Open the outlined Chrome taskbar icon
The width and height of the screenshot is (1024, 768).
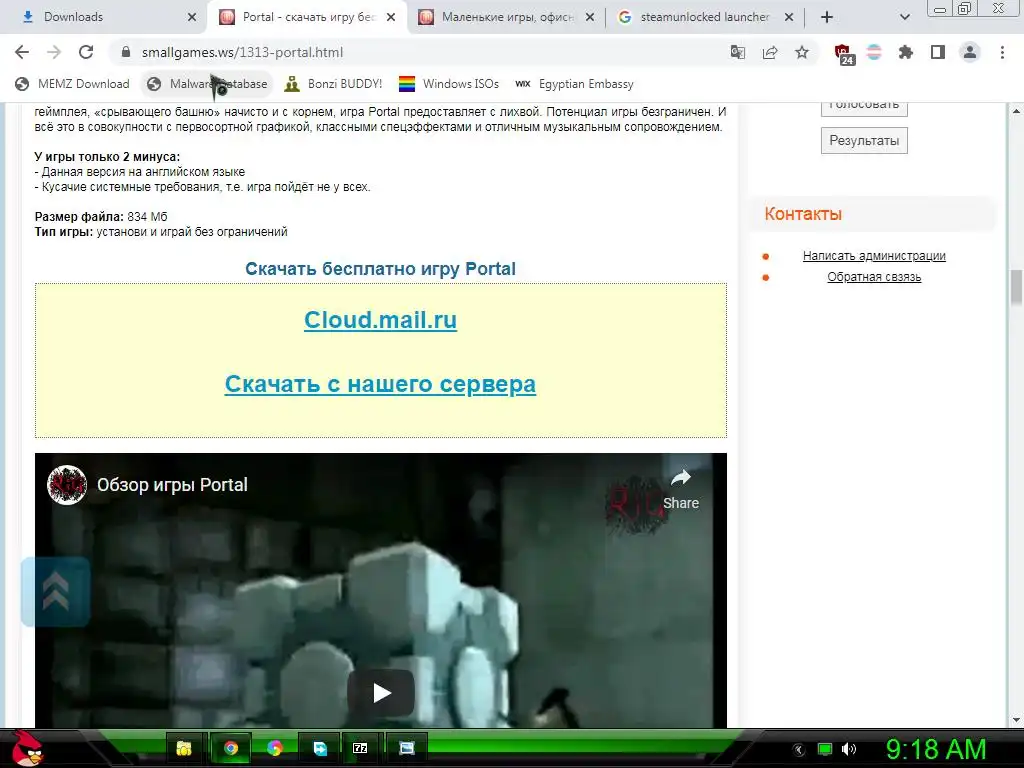pyautogui.click(x=231, y=748)
